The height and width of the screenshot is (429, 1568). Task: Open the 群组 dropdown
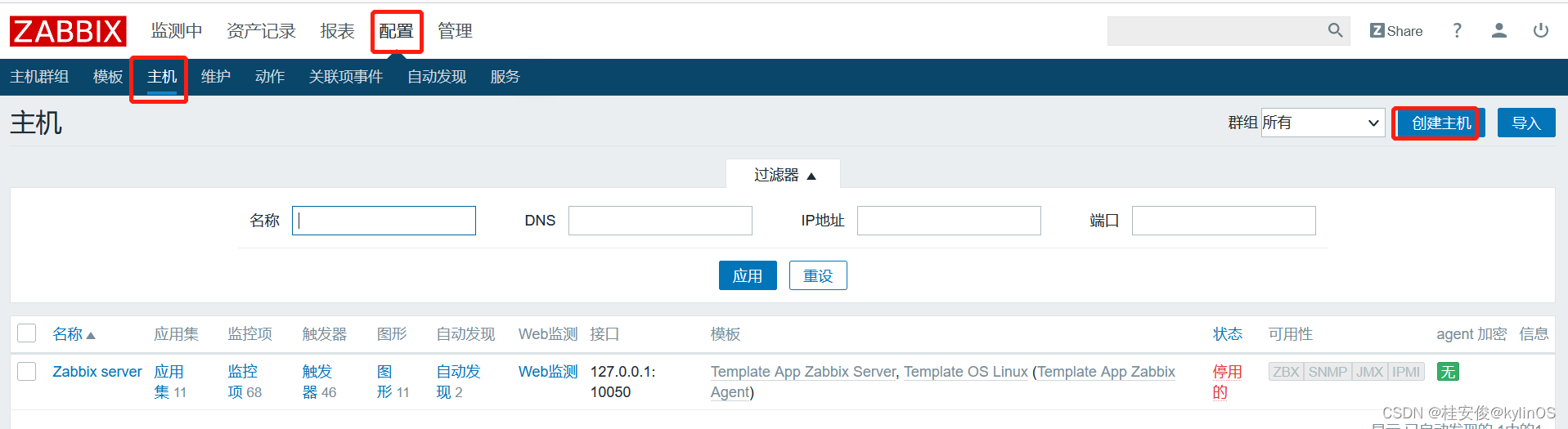(x=1322, y=123)
